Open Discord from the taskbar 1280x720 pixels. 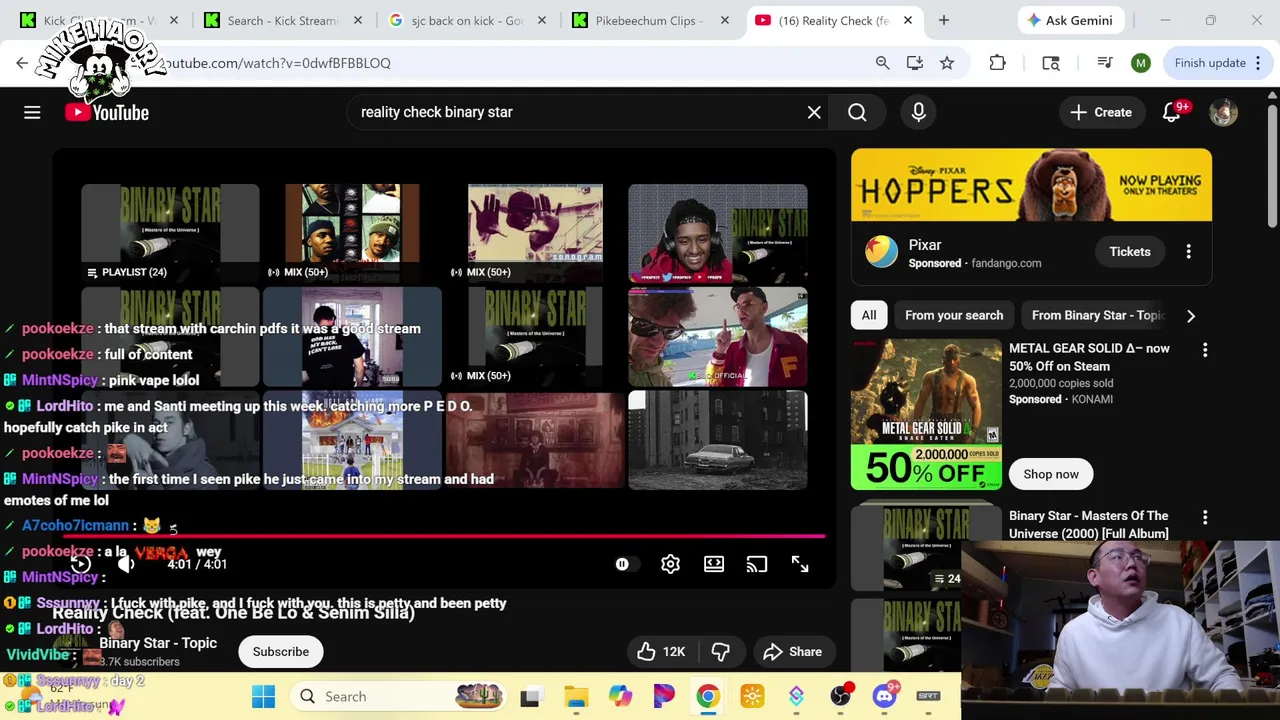[x=885, y=696]
